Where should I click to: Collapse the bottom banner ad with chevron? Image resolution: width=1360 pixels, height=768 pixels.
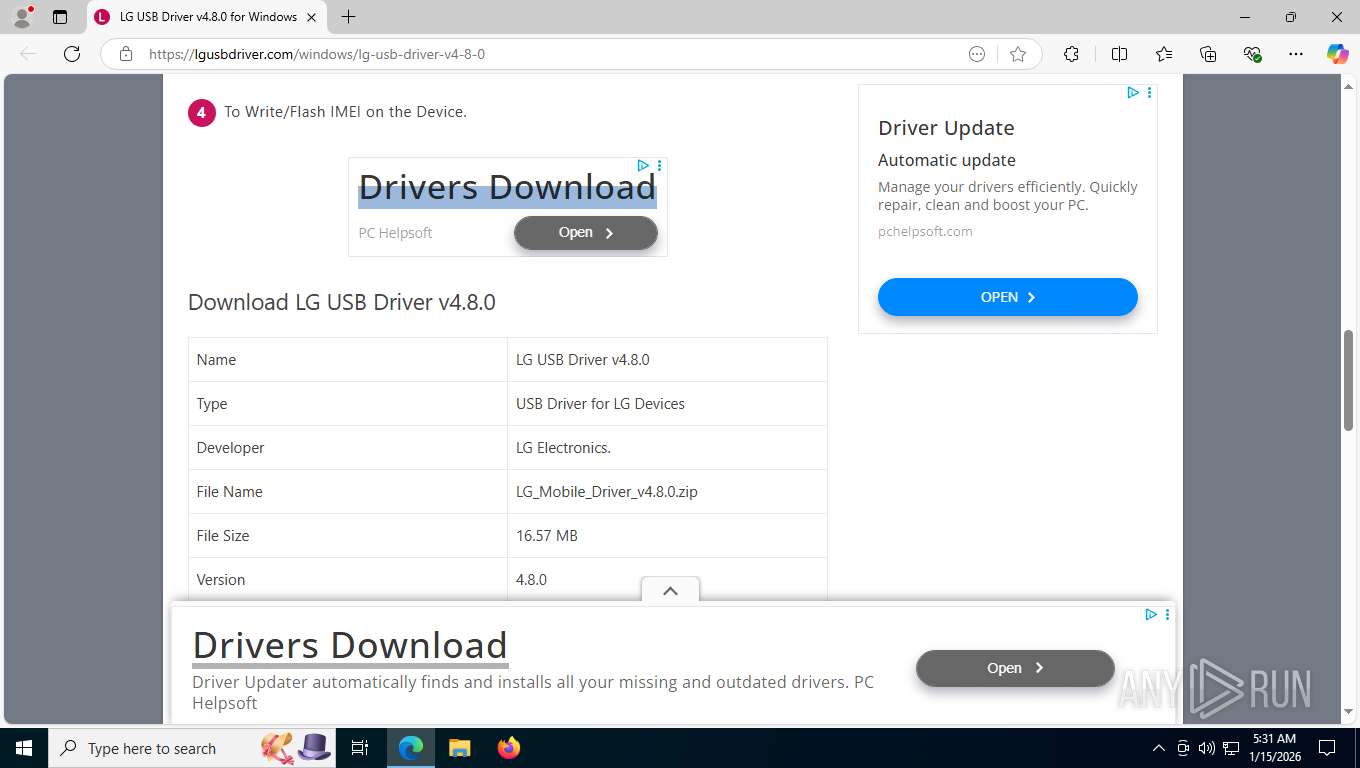coord(670,590)
